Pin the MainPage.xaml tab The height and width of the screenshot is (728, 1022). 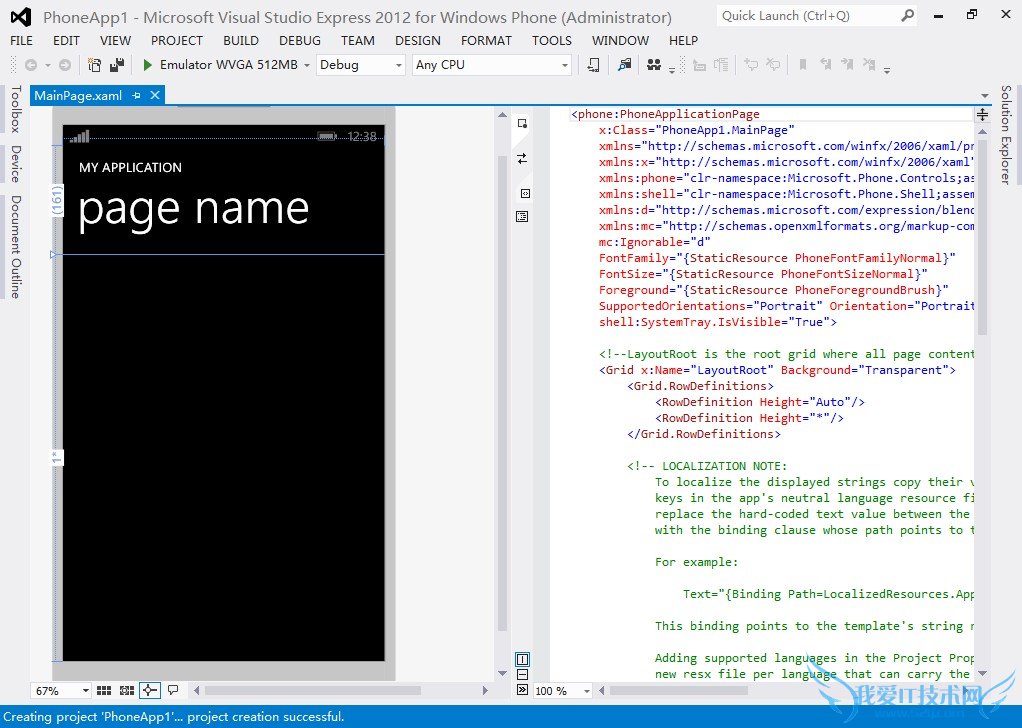(x=137, y=96)
